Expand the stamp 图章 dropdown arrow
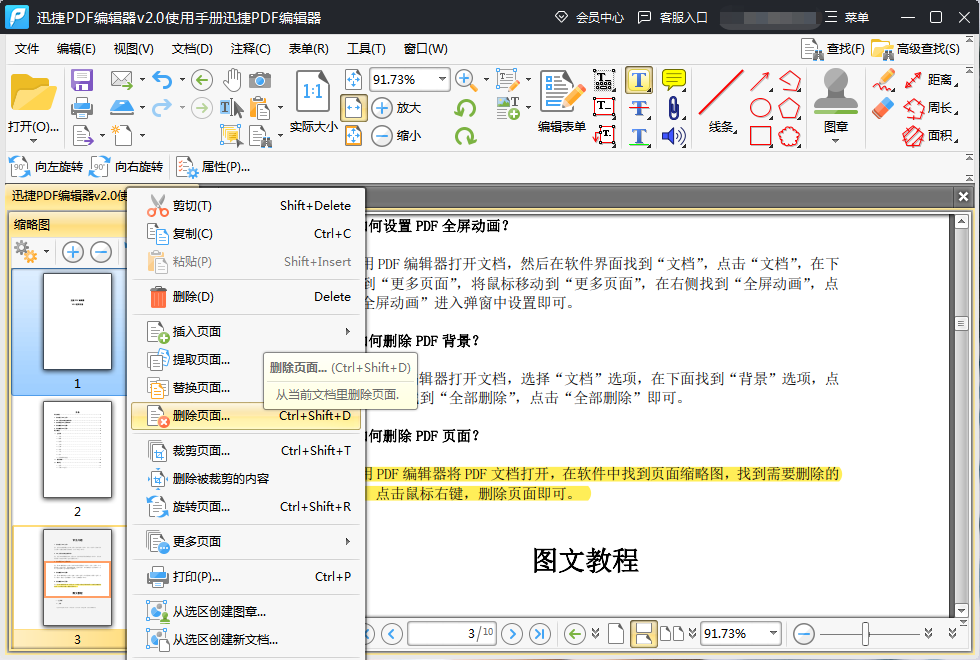This screenshot has height=660, width=980. (836, 141)
